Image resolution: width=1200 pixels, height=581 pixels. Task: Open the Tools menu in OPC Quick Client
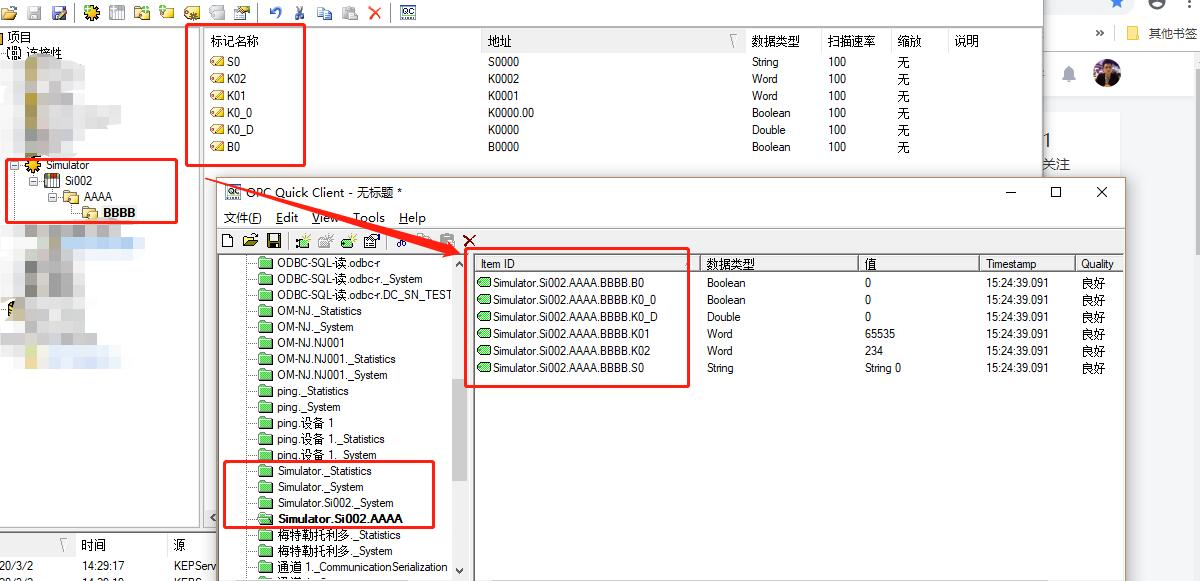[x=369, y=218]
